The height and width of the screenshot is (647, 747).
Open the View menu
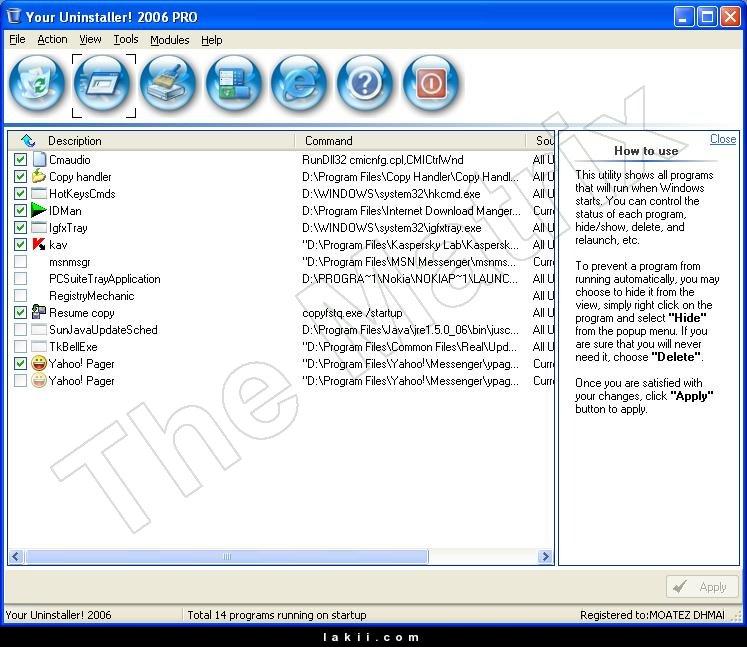coord(90,40)
